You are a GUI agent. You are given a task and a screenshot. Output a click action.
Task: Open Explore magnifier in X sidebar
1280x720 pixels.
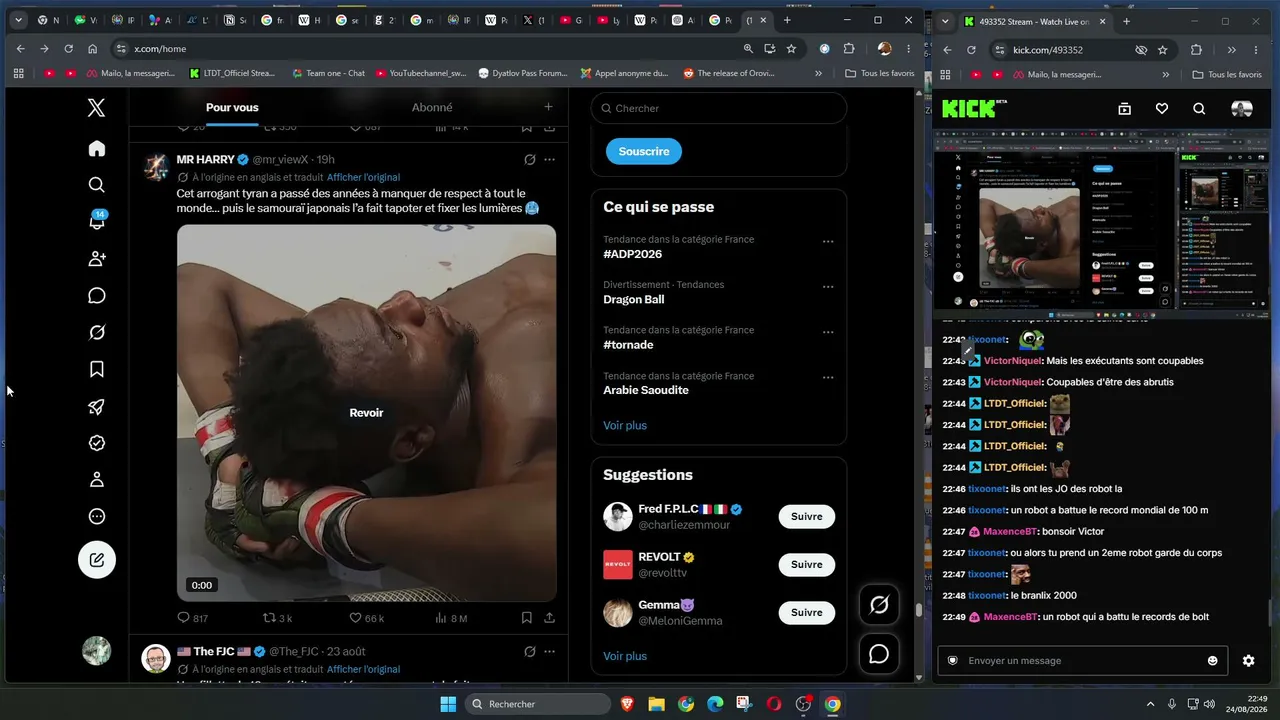(97, 185)
